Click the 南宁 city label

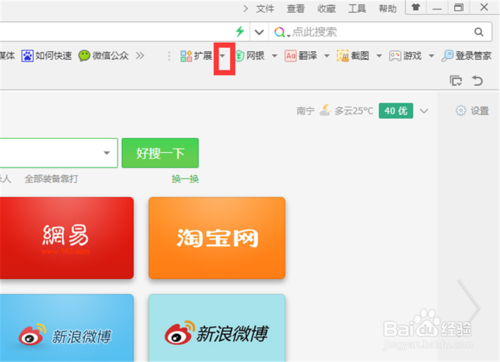point(305,111)
